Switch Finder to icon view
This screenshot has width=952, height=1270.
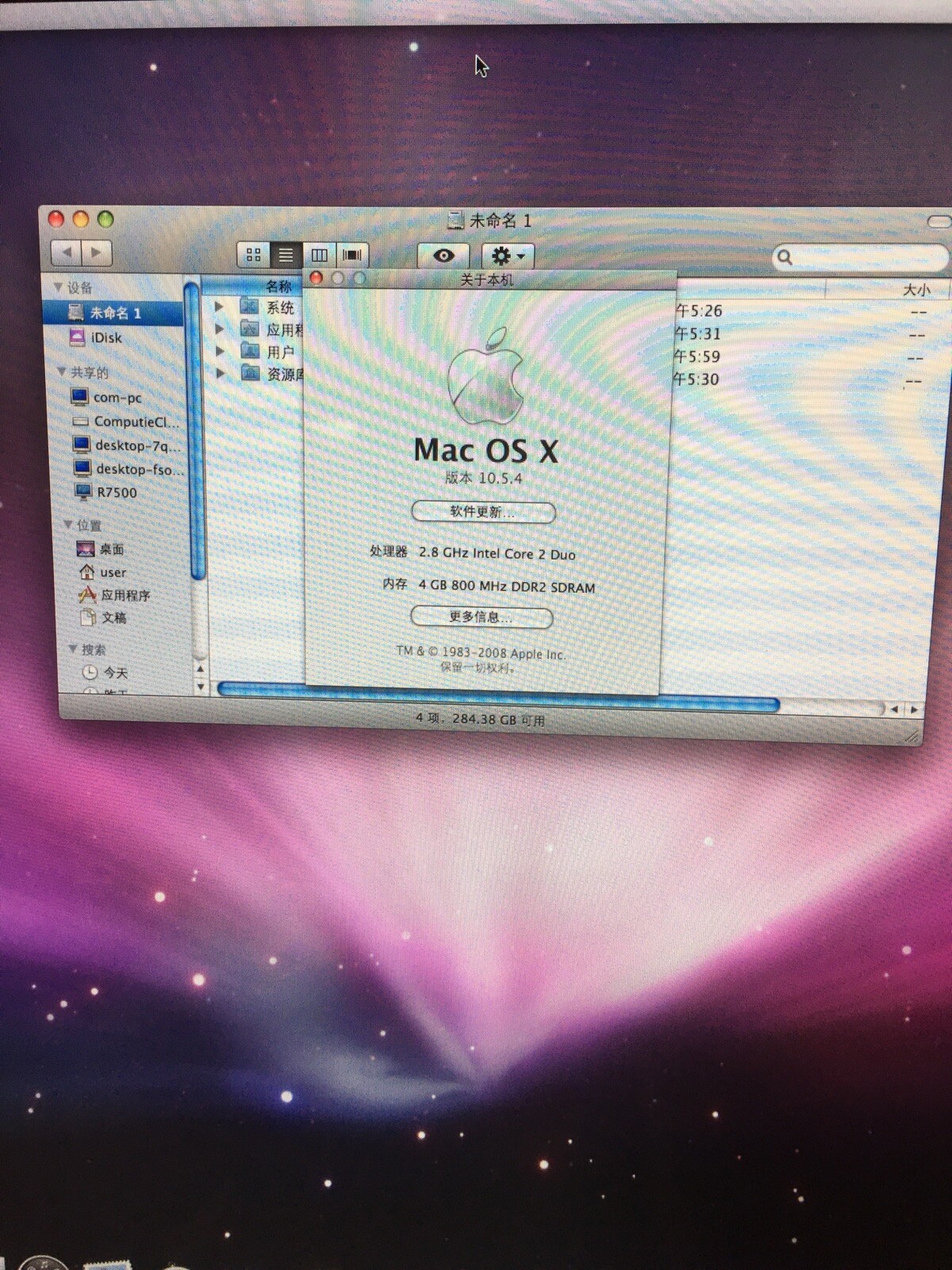254,255
